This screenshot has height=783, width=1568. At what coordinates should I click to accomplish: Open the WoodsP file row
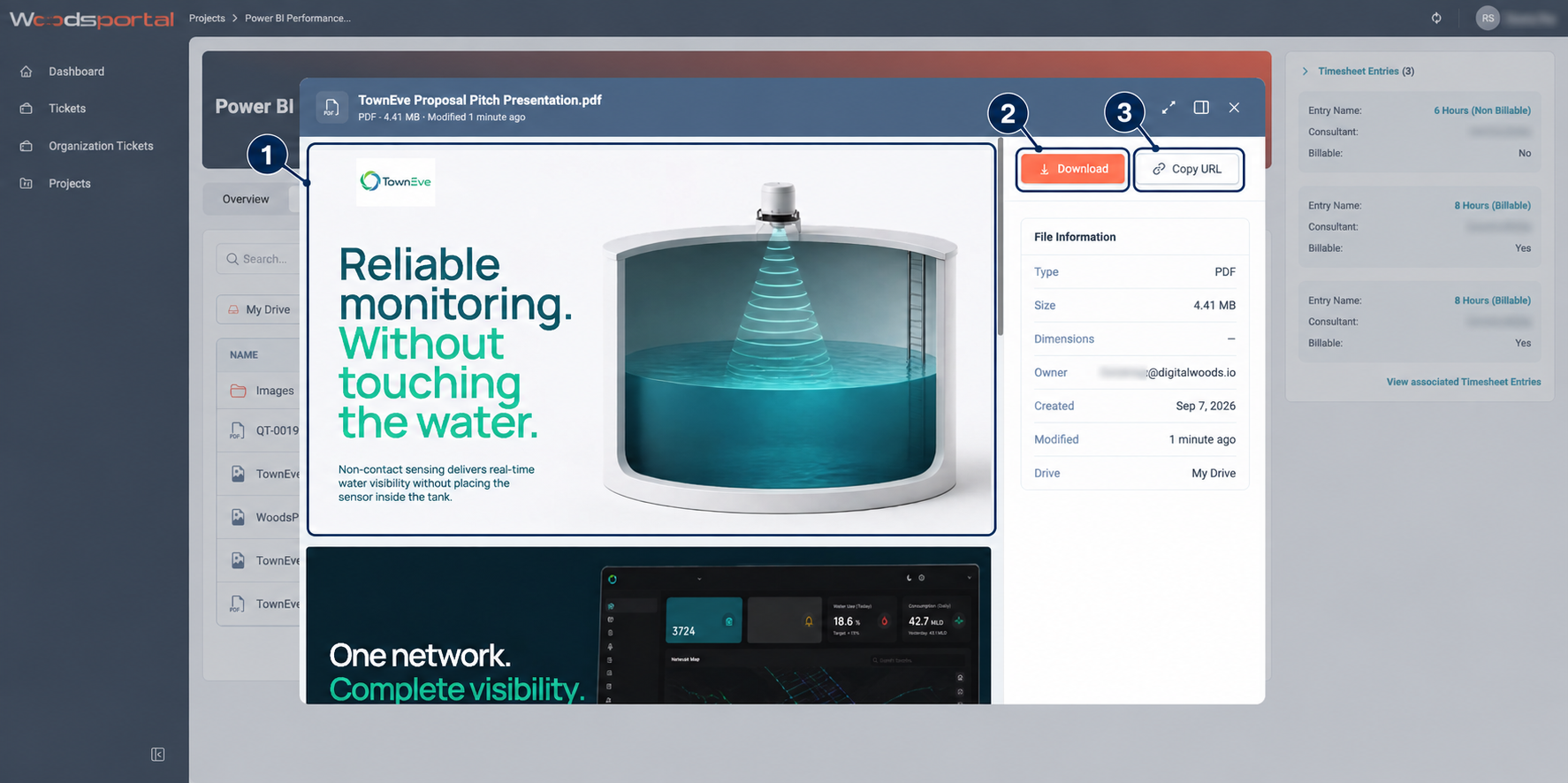259,517
